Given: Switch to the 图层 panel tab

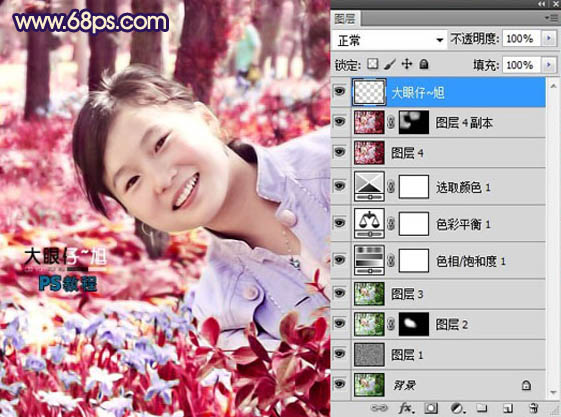Looking at the screenshot, I should (345, 19).
